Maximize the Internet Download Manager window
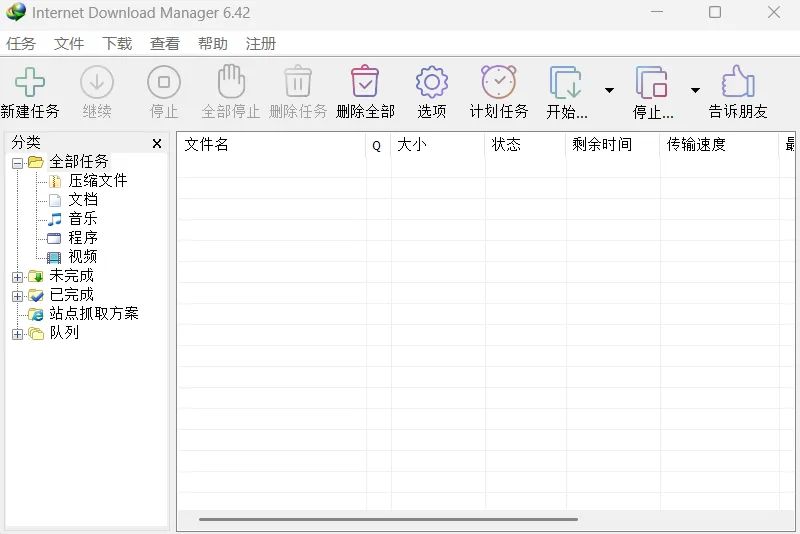 [x=715, y=12]
